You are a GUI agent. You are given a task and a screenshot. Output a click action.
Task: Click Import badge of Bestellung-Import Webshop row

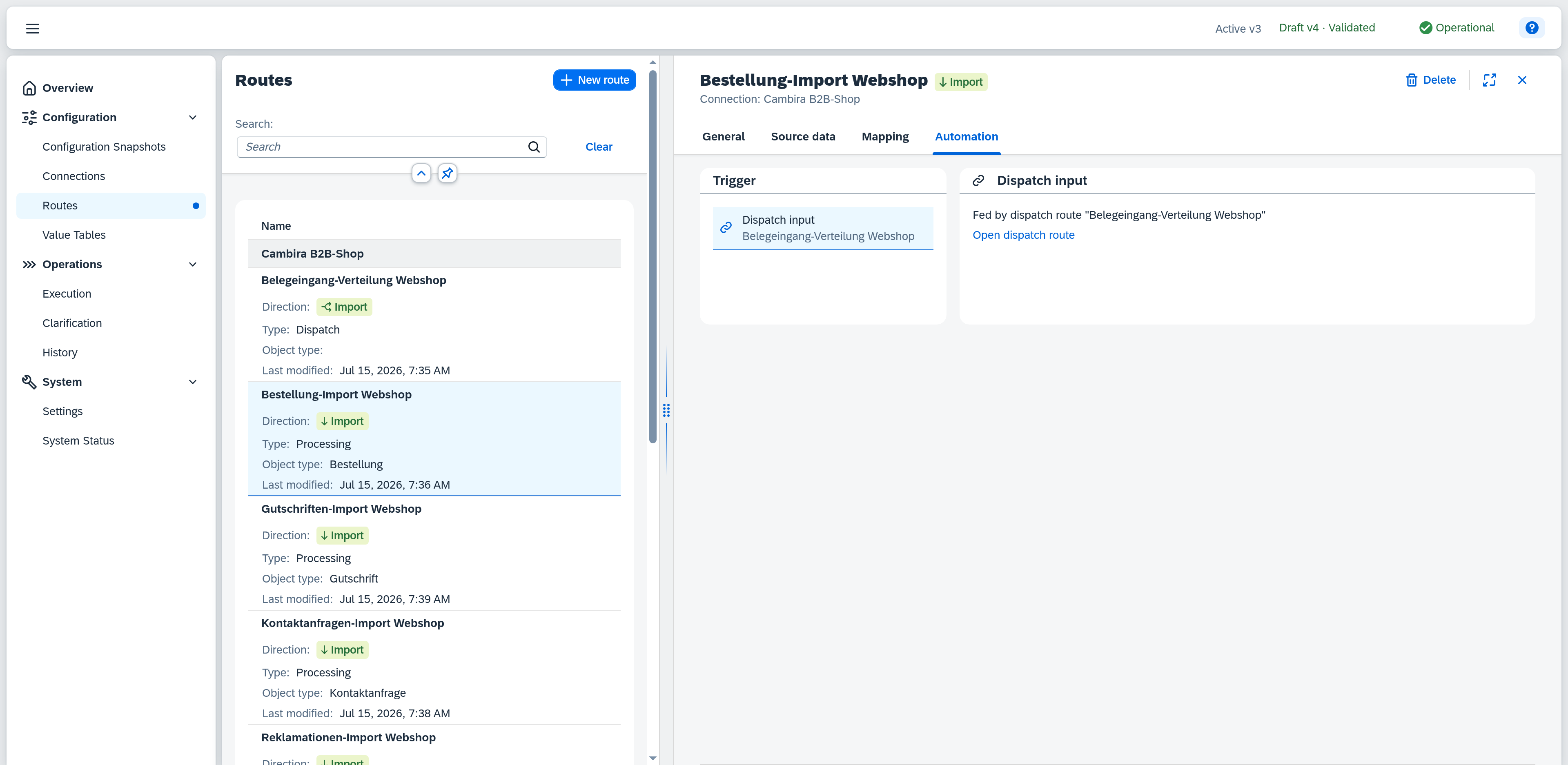[342, 421]
